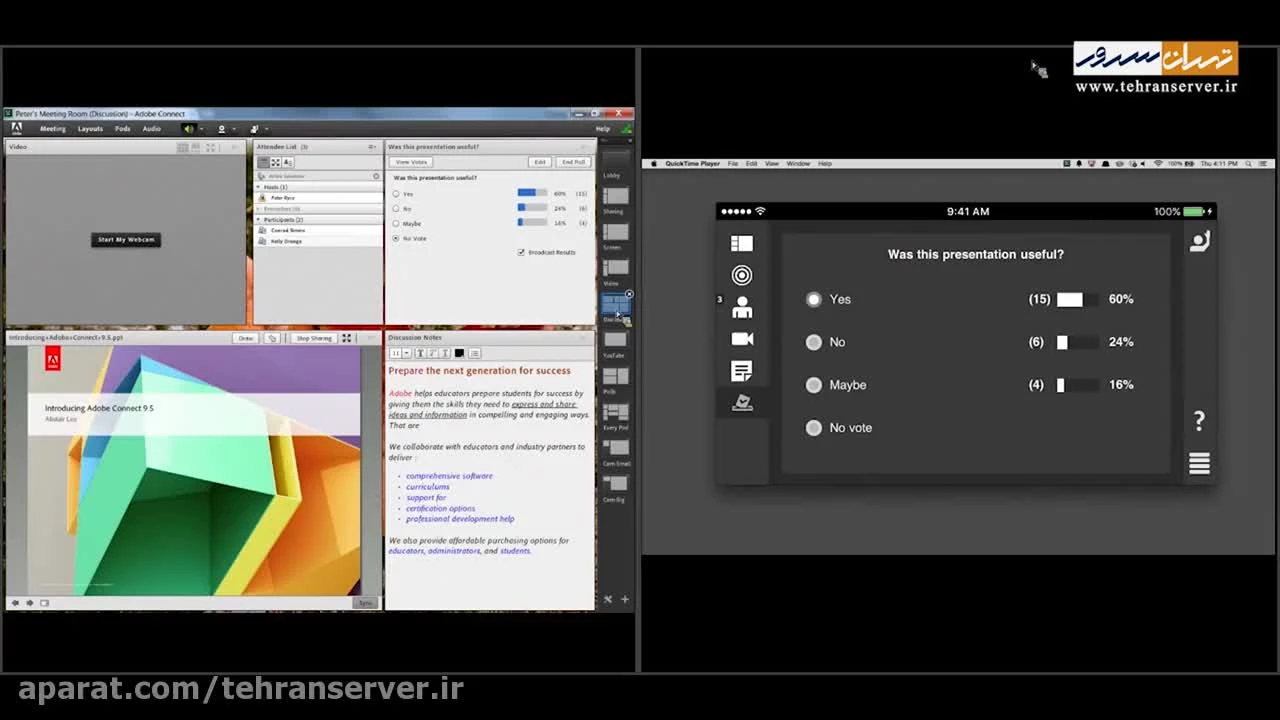Open the webcam icon's dropdown arrow
The width and height of the screenshot is (1280, 720).
pyautogui.click(x=233, y=128)
